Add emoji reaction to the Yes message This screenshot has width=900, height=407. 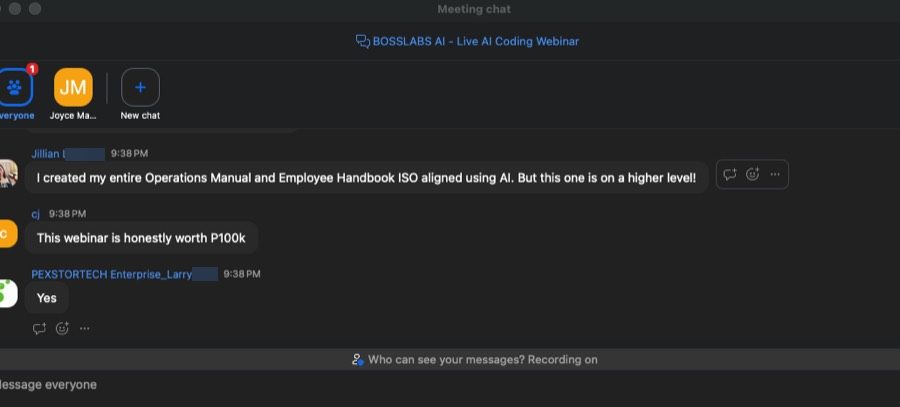click(62, 328)
